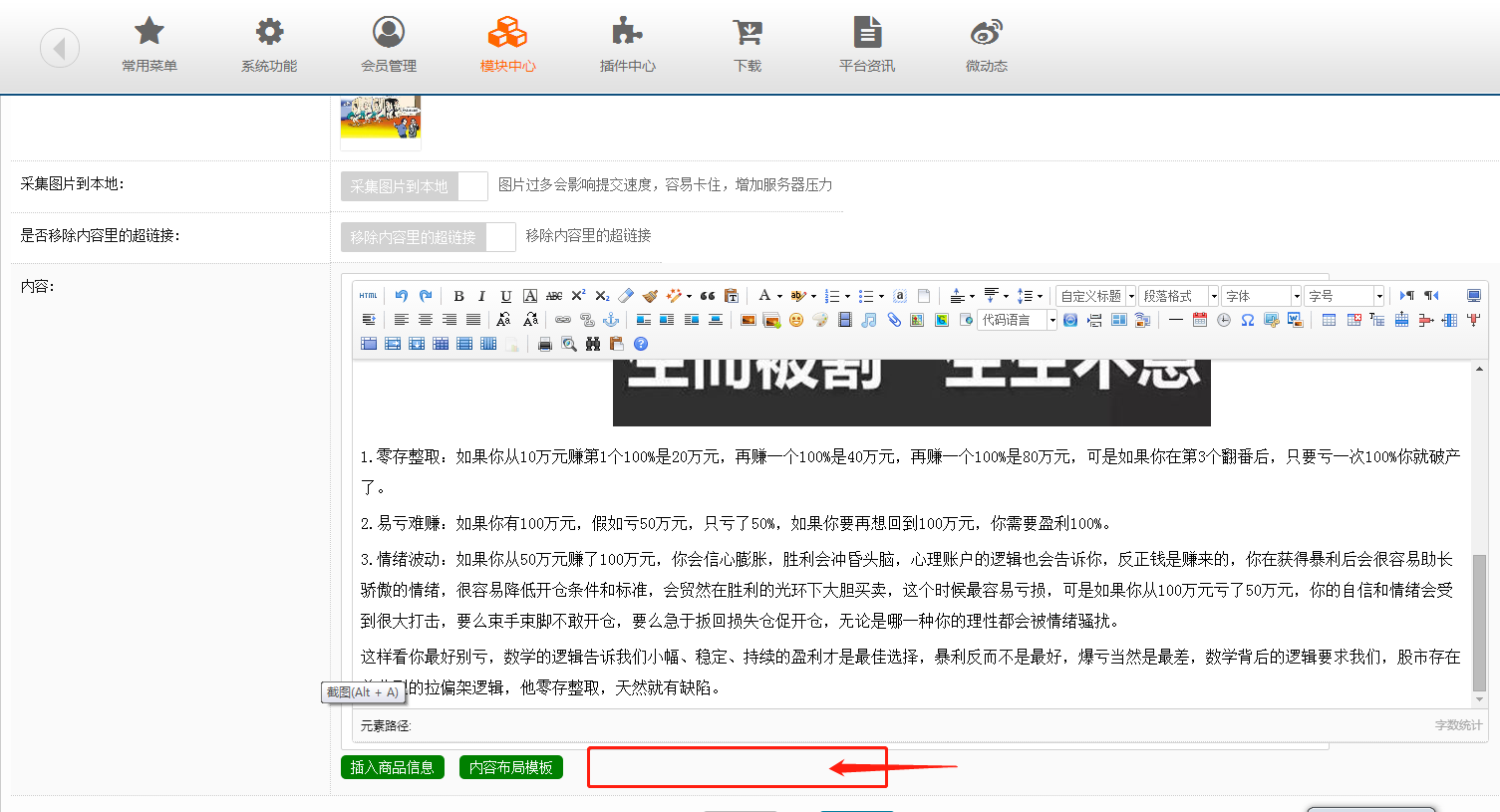Click the undo arrow in editor toolbar
The image size is (1500, 812).
pos(401,296)
